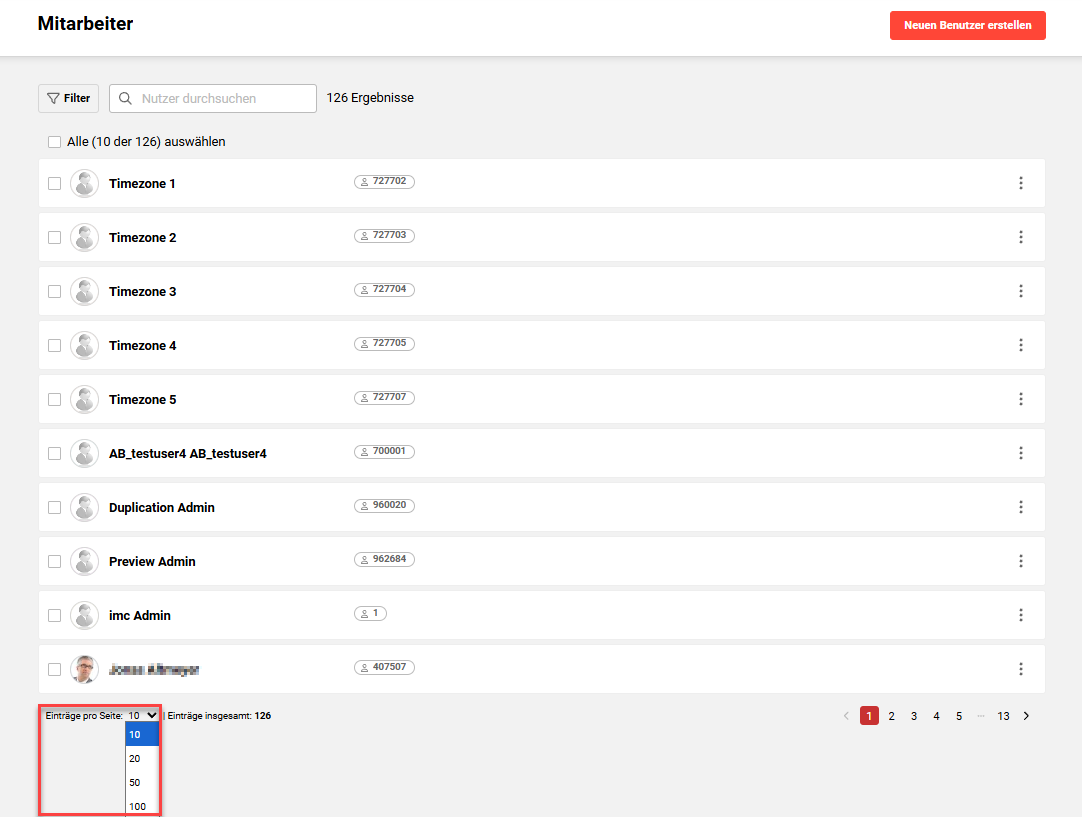
Task: Select the Preview Admin row checkbox
Action: [x=54, y=561]
